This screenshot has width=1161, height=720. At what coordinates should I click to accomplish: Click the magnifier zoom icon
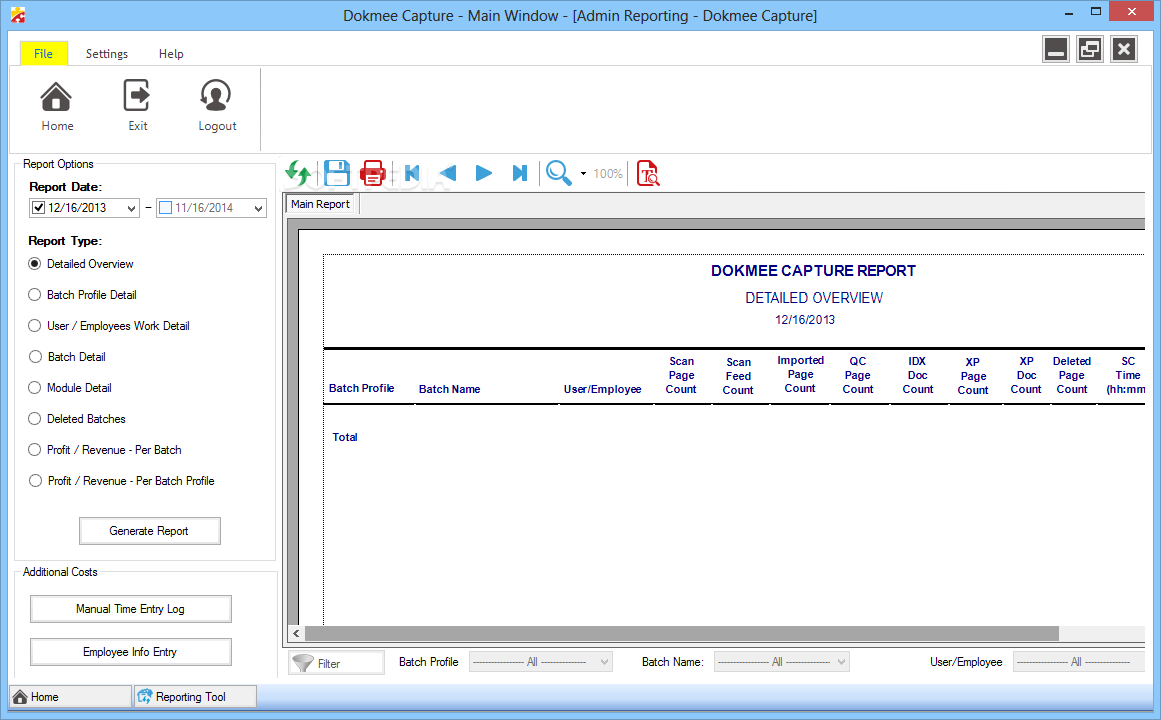[x=559, y=173]
